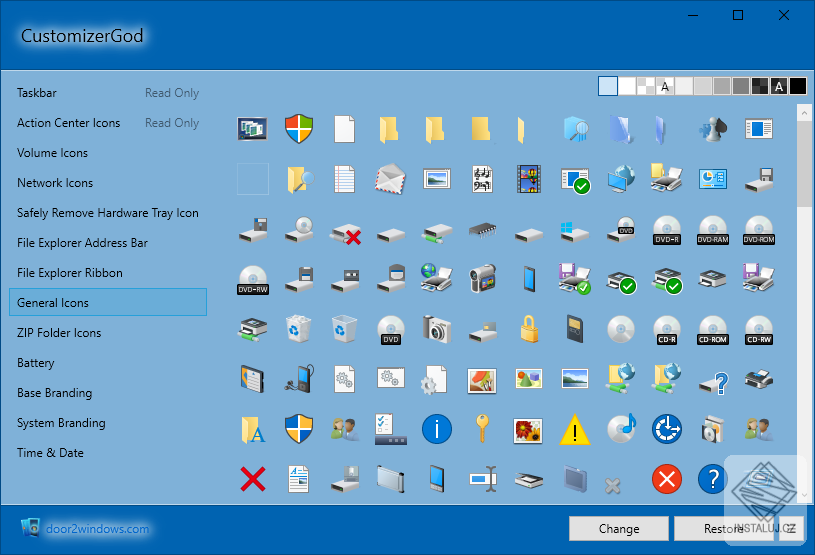This screenshot has height=555, width=815.
Task: Select the DVD-RAM disc icon
Action: (x=713, y=230)
